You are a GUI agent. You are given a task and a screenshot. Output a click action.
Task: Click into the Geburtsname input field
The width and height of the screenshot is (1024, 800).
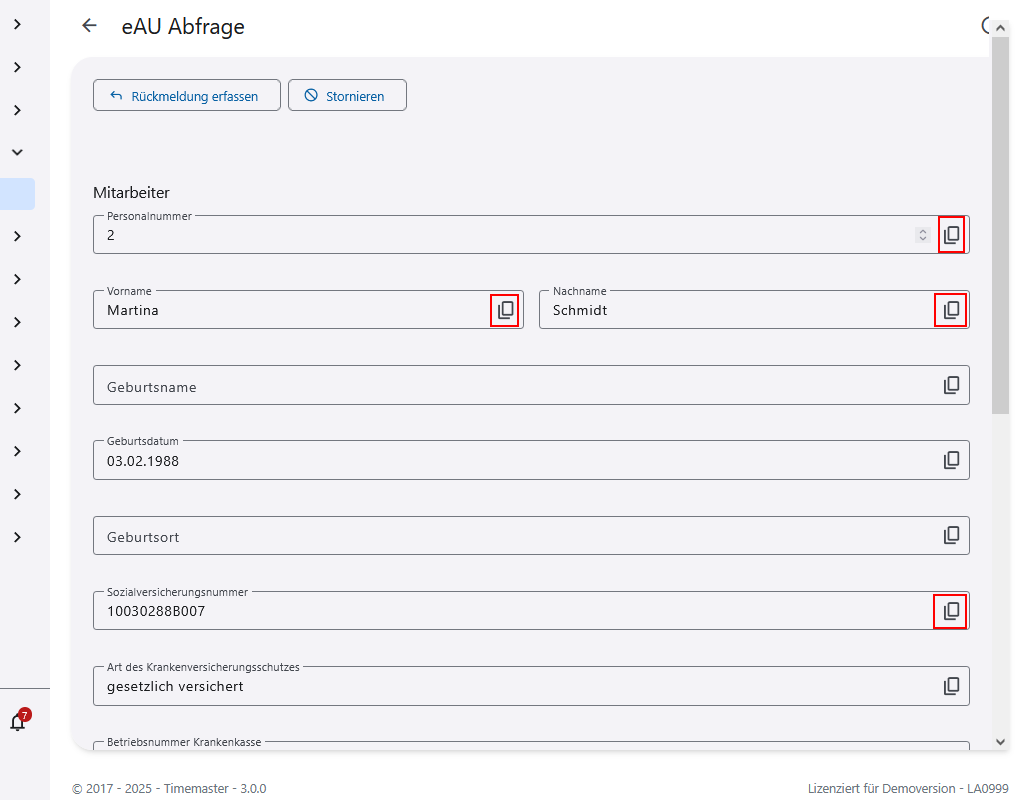(x=500, y=386)
